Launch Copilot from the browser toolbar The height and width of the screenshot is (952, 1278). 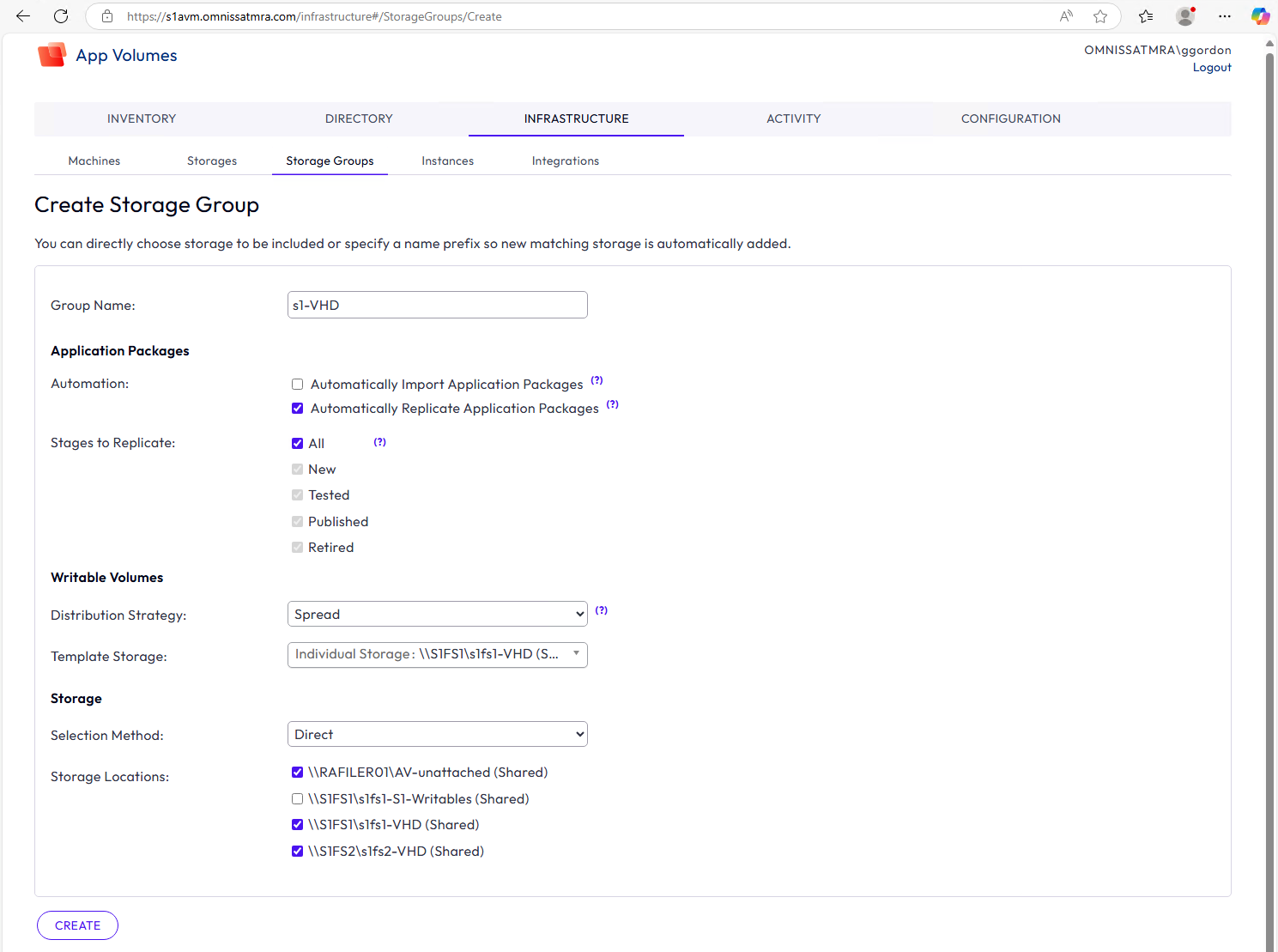tap(1260, 16)
